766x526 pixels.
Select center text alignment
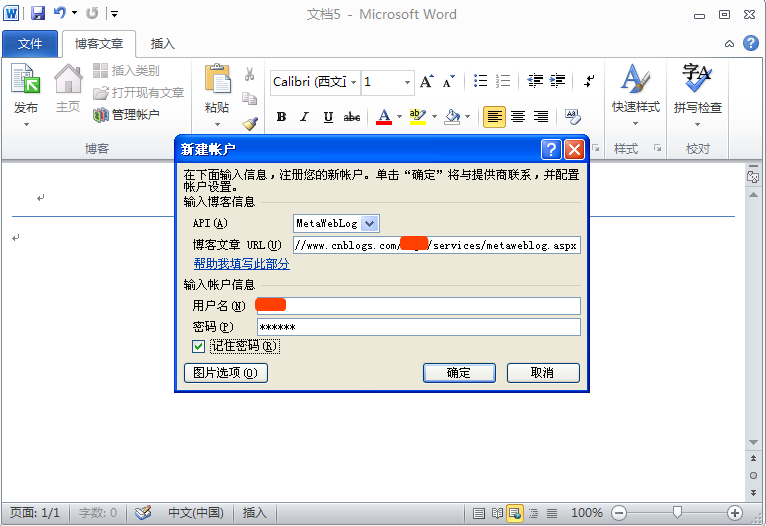(x=518, y=117)
